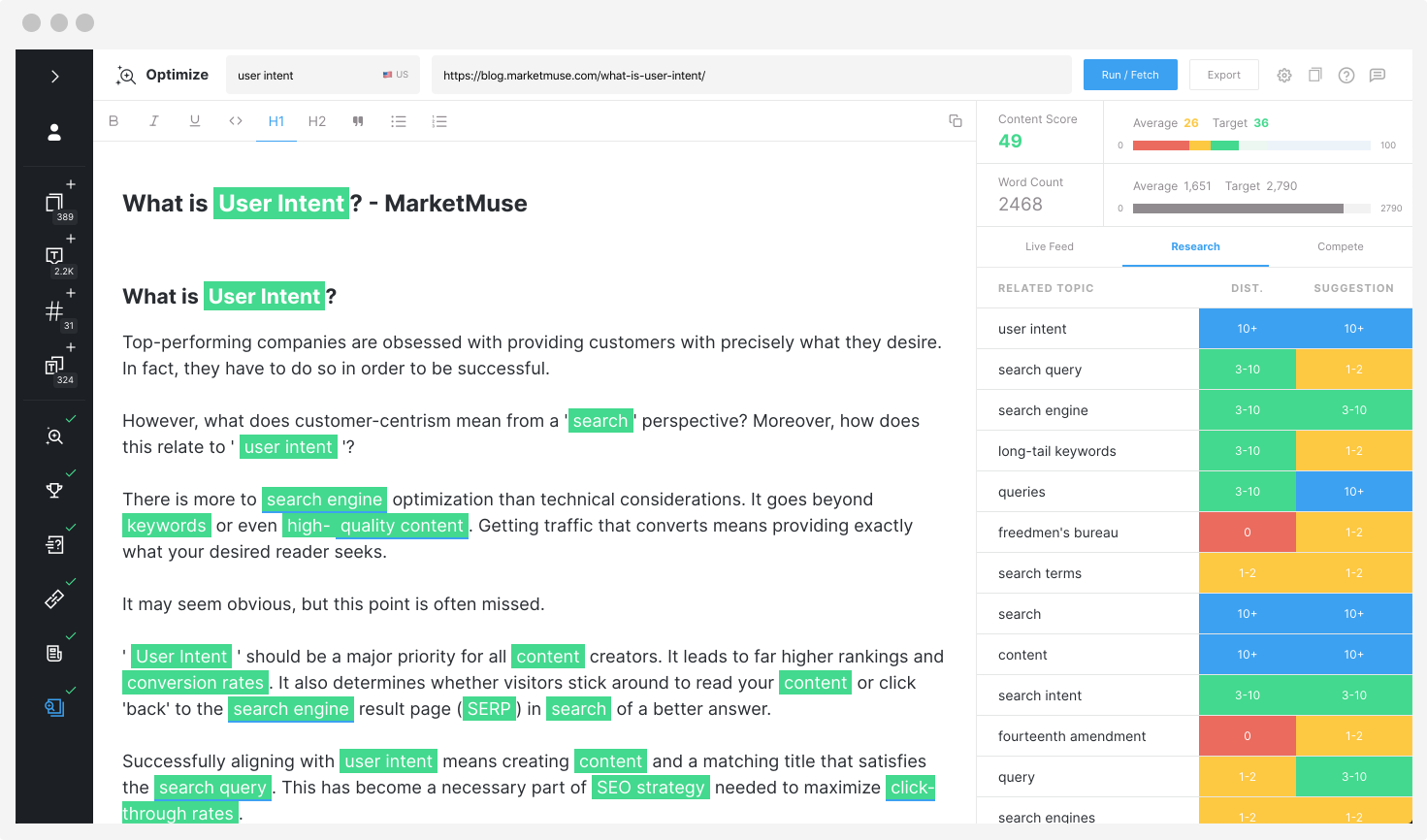Open the feedback chat bubble icon

[x=1378, y=75]
